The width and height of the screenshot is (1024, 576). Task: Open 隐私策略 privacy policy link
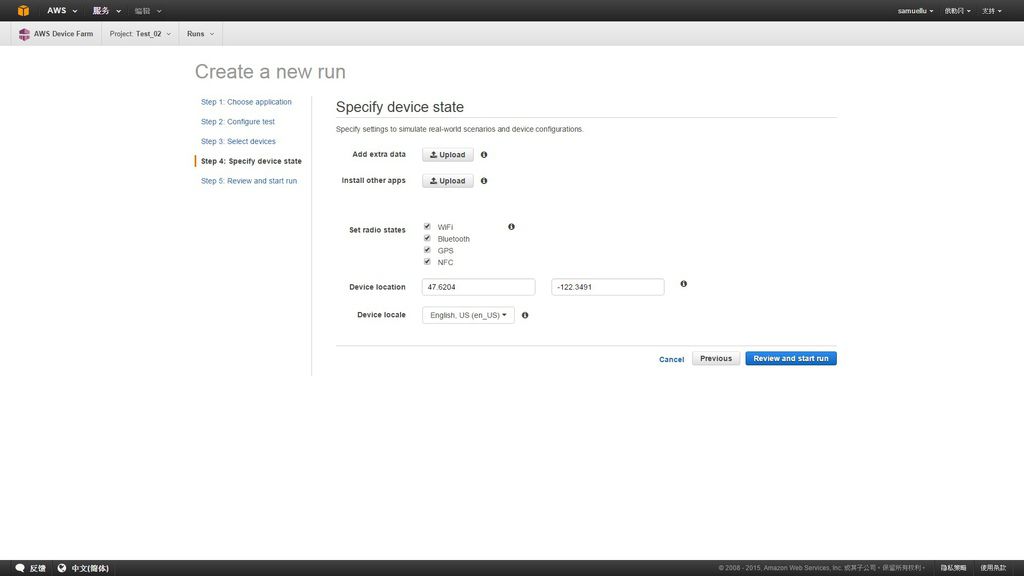point(953,568)
